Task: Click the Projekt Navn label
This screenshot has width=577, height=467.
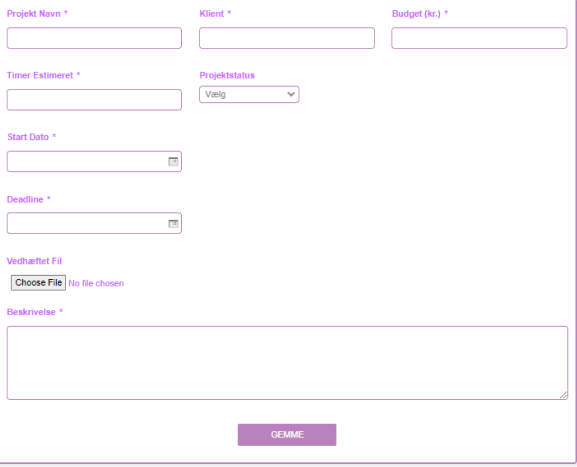Action: 33,14
